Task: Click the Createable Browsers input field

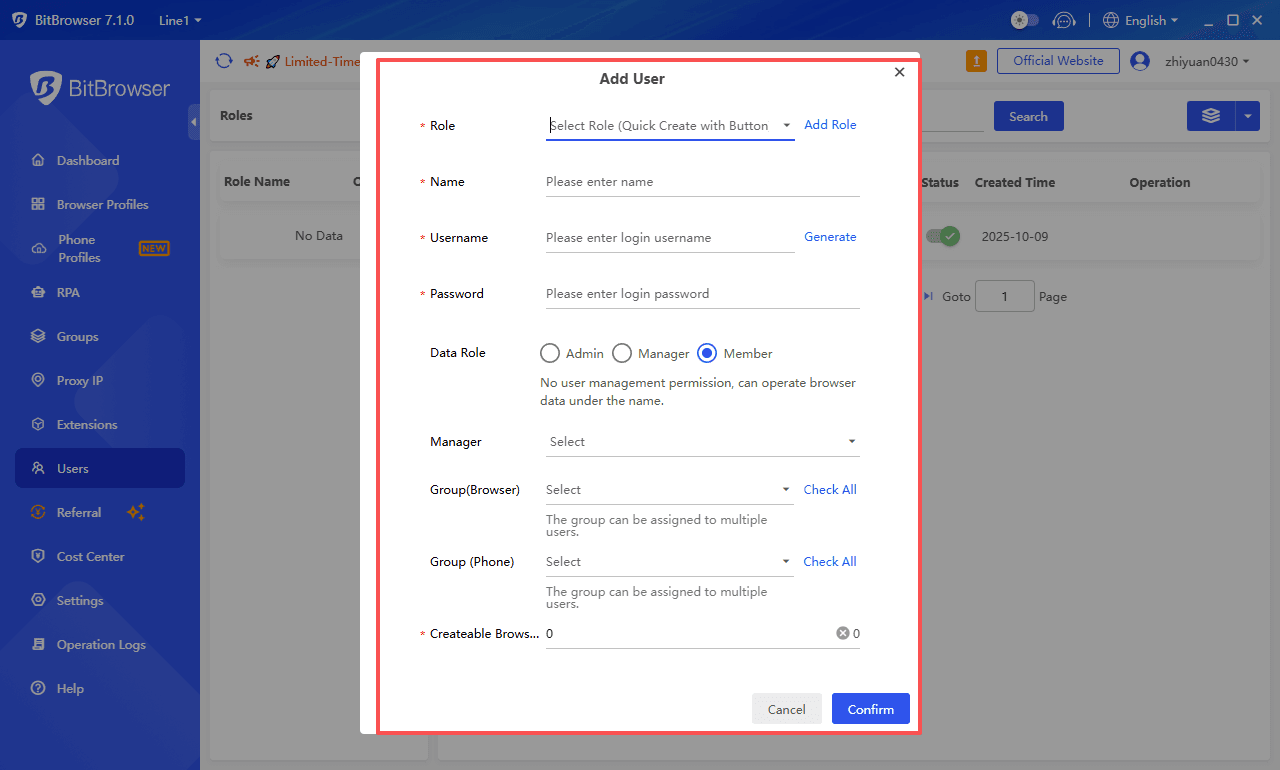Action: (x=690, y=633)
